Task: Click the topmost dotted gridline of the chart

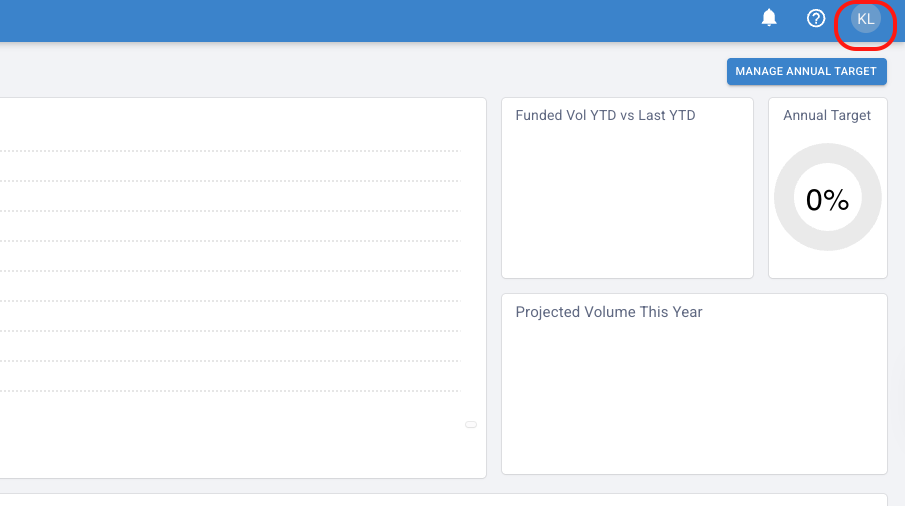Action: click(x=230, y=151)
